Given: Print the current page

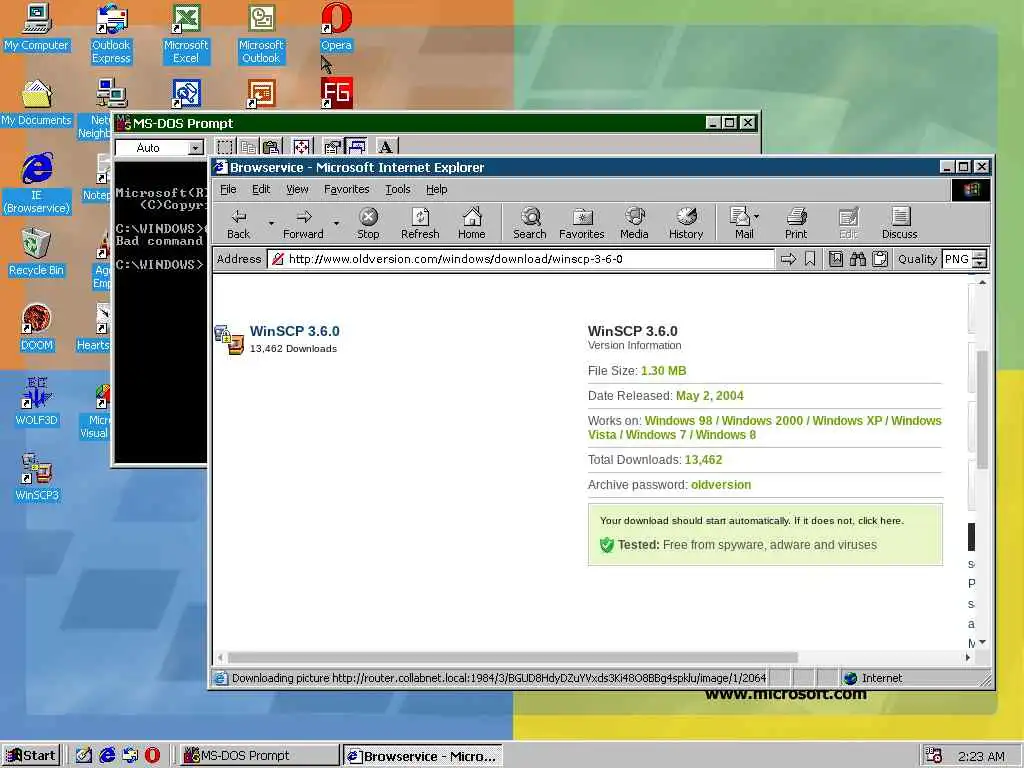Looking at the screenshot, I should (x=796, y=223).
